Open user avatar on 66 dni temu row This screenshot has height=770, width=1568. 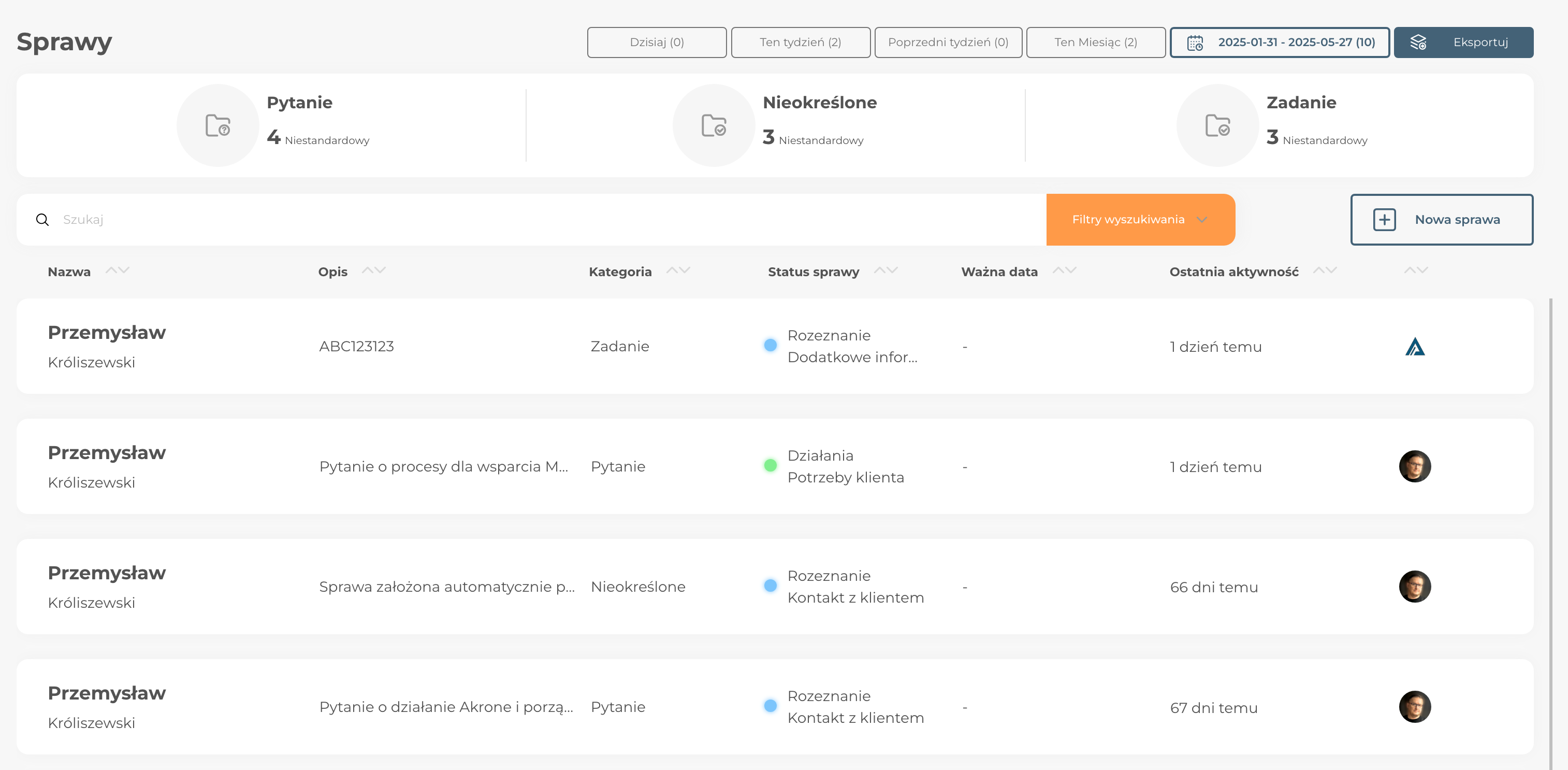[x=1415, y=587]
